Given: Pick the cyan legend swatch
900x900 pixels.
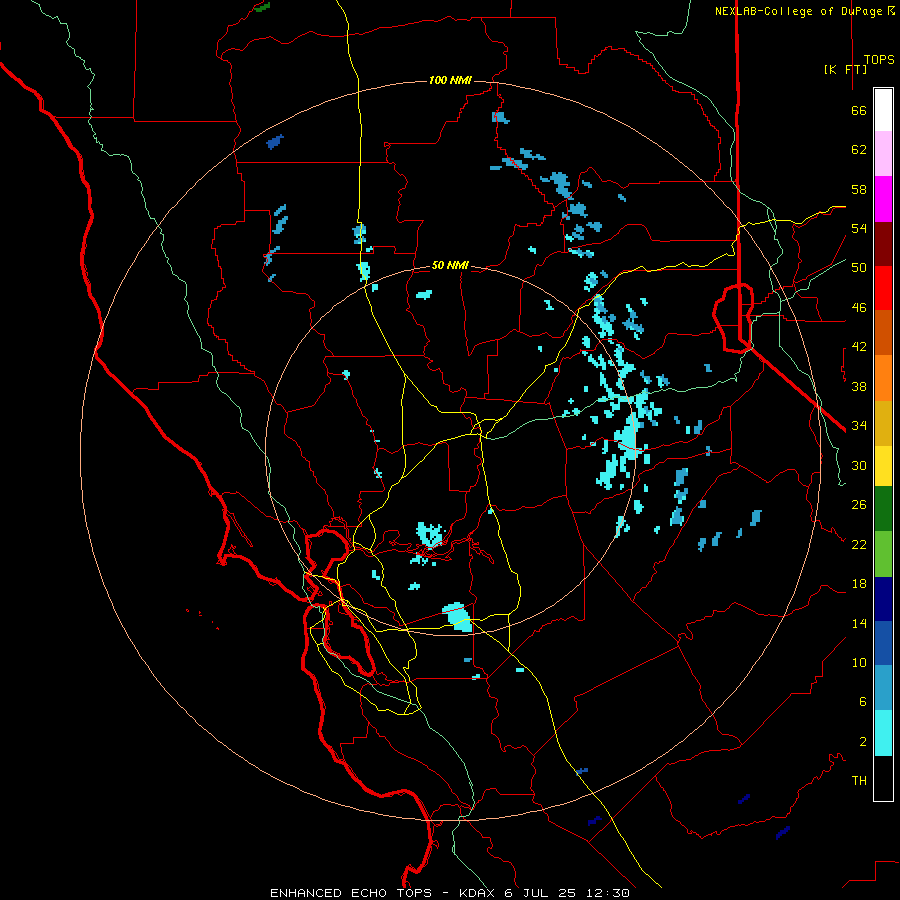Looking at the screenshot, I should (x=883, y=733).
